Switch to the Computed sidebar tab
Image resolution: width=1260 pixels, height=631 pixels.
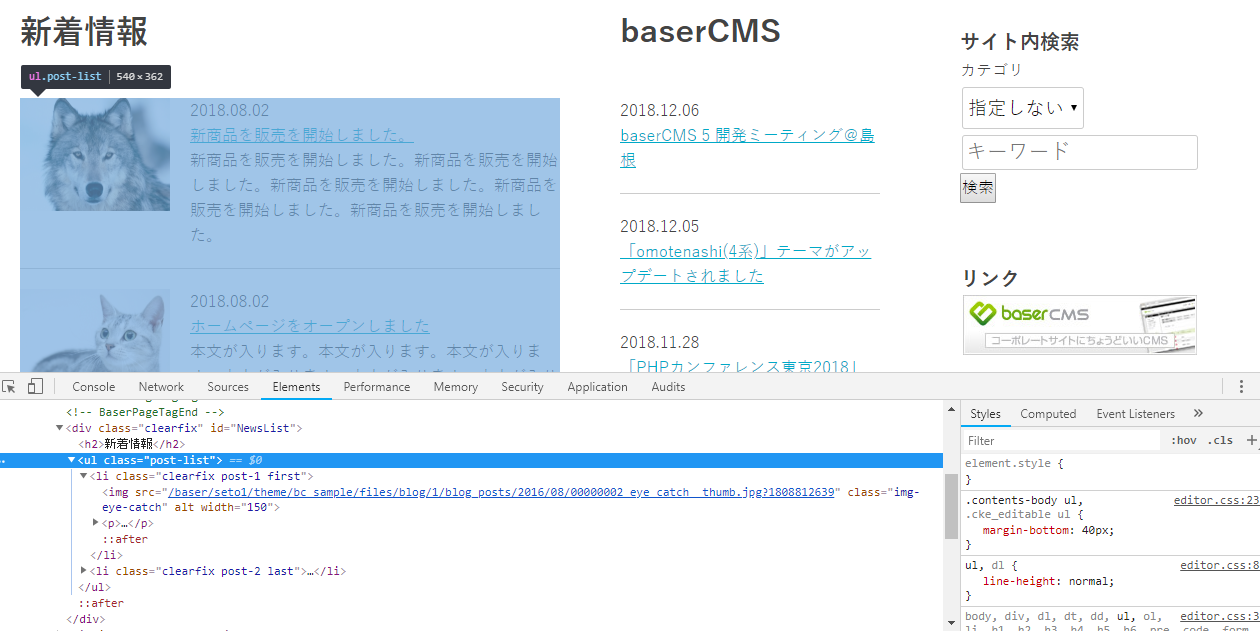pos(1048,414)
